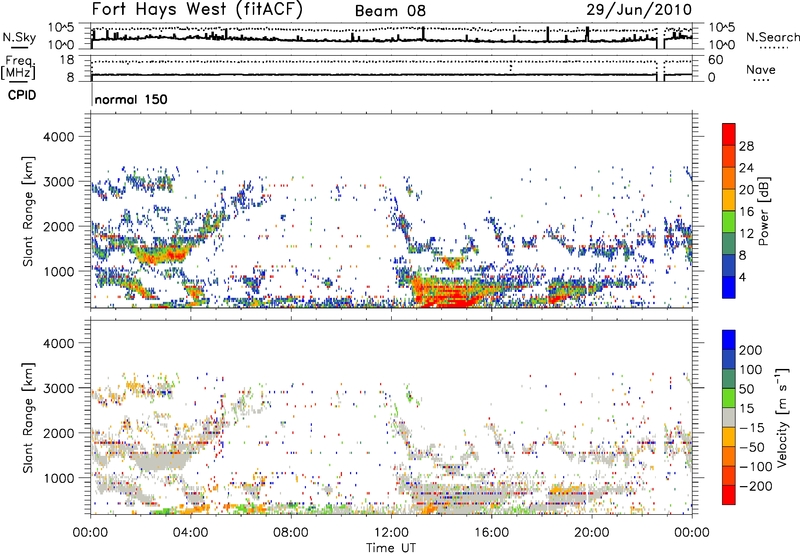This screenshot has height=554, width=800.
Task: Click the "08:00" time tick label
Action: click(291, 533)
